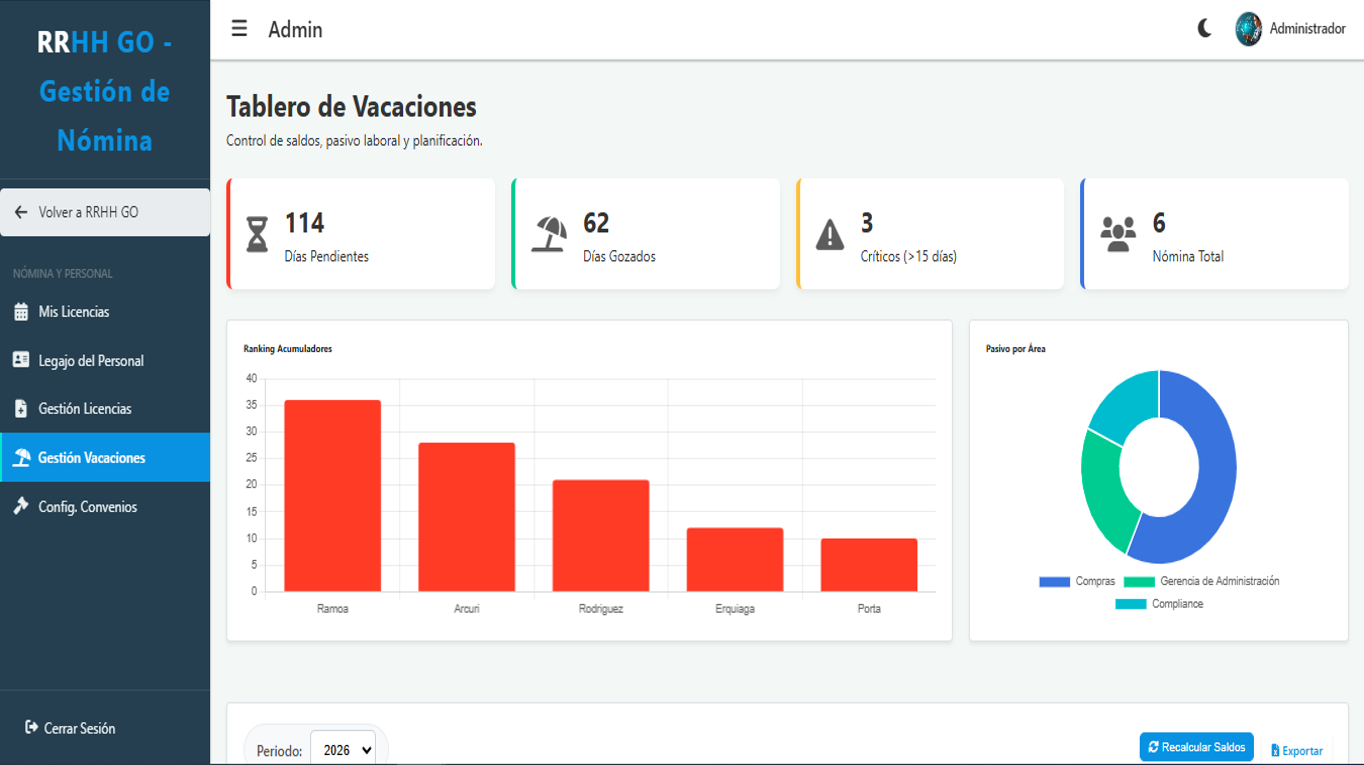The image size is (1364, 765).
Task: Click the ID card Legajo icon
Action: pyautogui.click(x=21, y=360)
